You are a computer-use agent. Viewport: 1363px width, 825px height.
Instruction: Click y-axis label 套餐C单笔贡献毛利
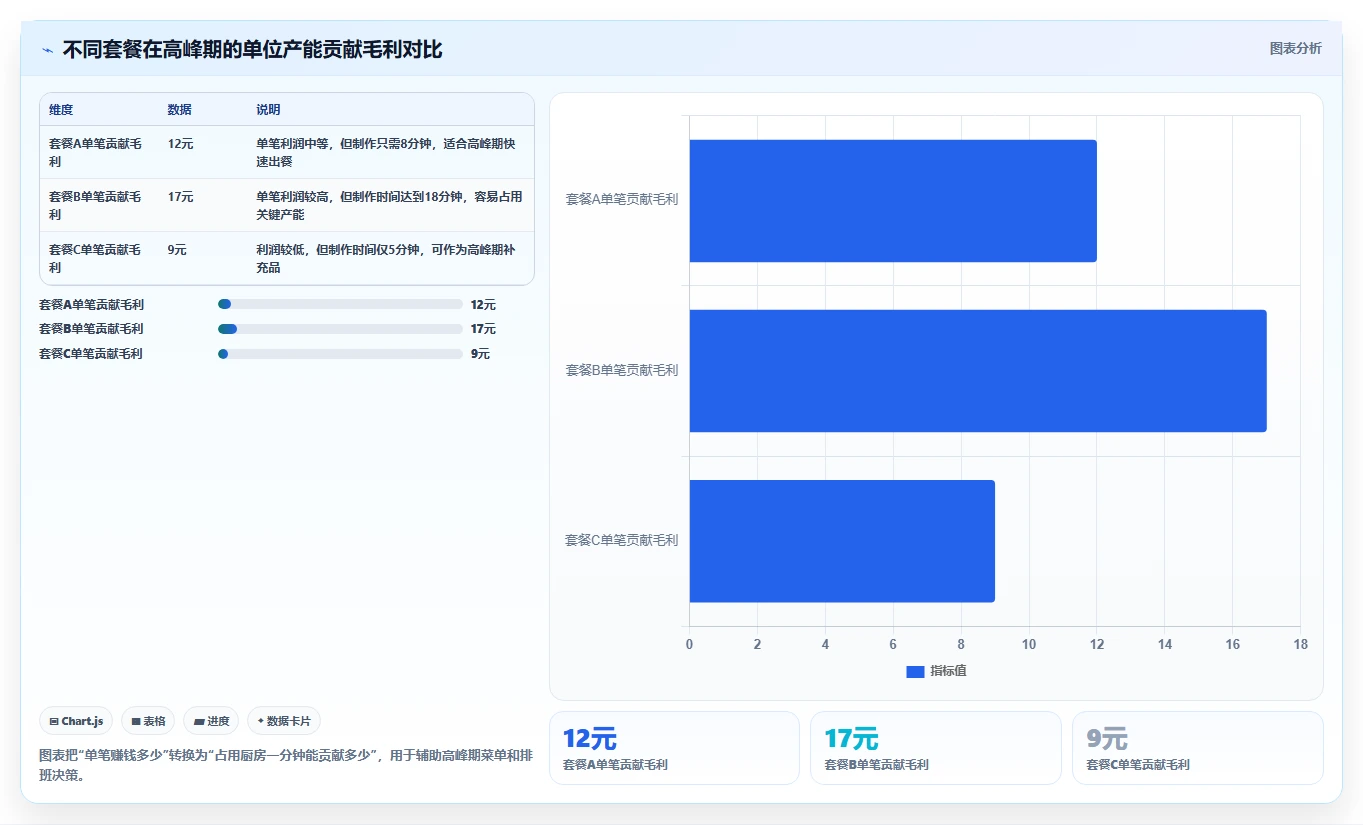pyautogui.click(x=622, y=540)
